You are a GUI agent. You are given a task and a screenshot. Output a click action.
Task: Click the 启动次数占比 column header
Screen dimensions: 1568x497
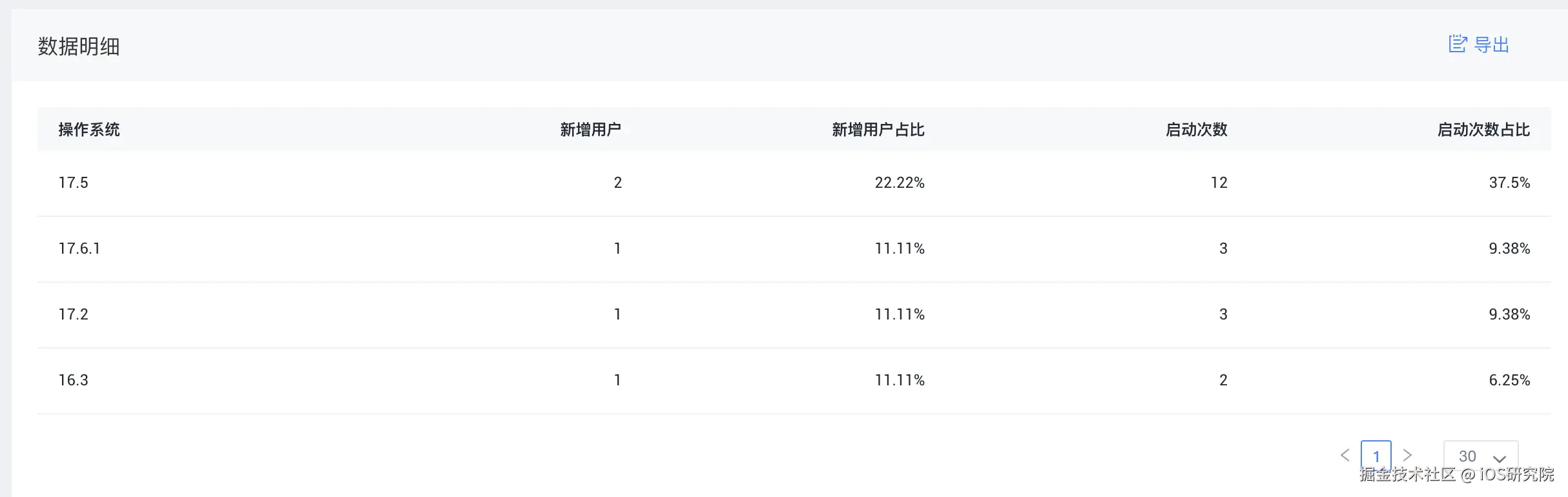(1483, 130)
